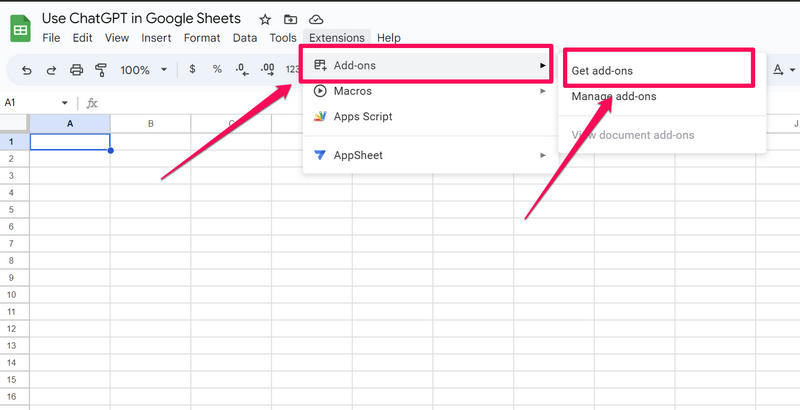The image size is (800, 410).
Task: Click the select-all corner box
Action: [x=14, y=124]
